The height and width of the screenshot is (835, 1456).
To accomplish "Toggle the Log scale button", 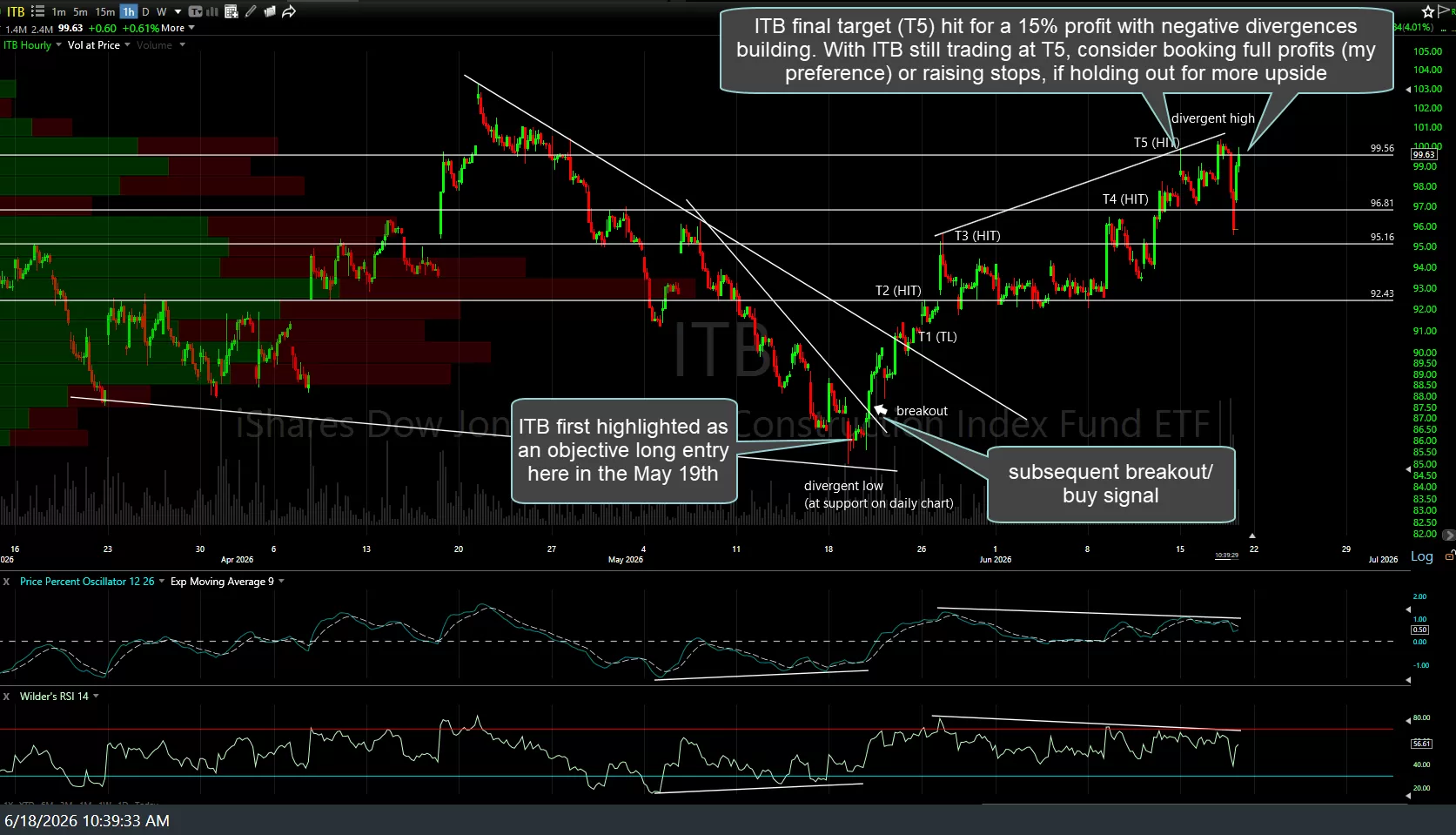I will (1421, 556).
